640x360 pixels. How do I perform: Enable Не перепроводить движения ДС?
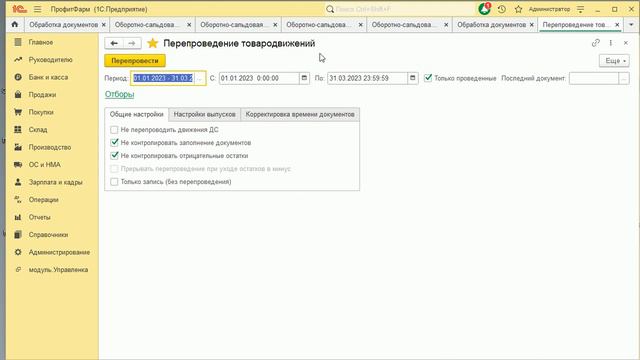(114, 130)
